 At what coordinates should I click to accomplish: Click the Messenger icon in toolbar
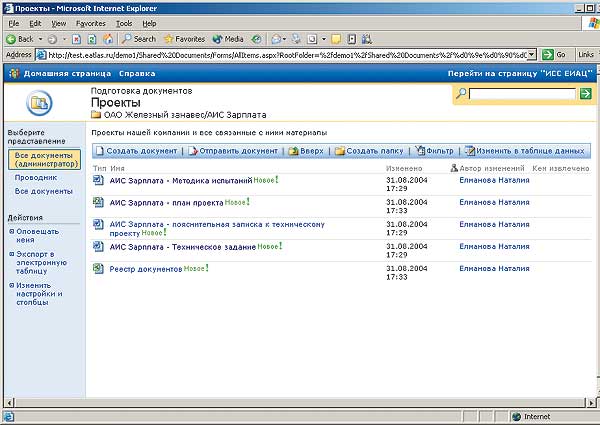(367, 39)
